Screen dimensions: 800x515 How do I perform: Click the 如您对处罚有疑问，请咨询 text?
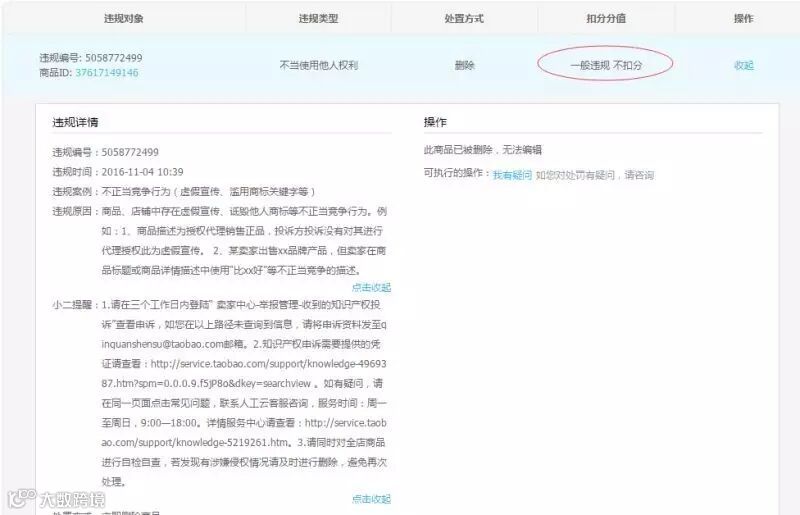(x=595, y=175)
